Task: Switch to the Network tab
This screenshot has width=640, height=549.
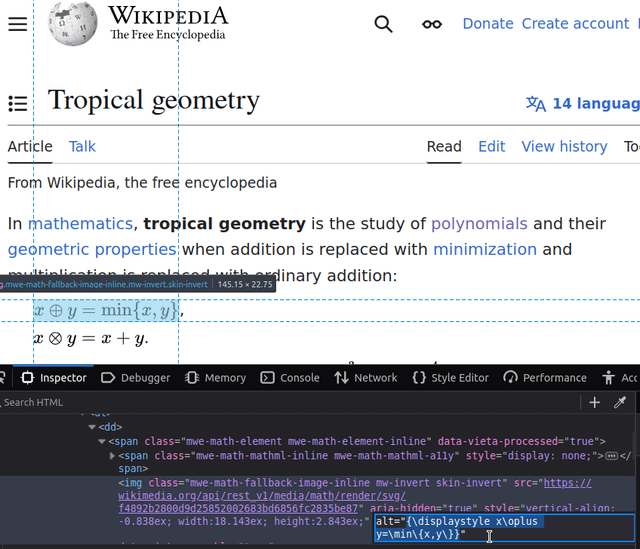Action: point(366,377)
